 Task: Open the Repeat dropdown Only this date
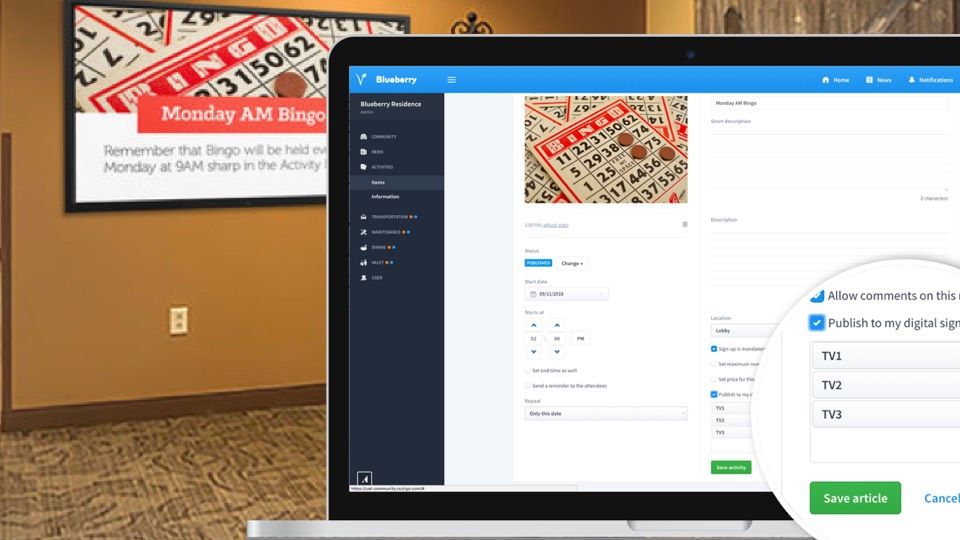point(606,414)
